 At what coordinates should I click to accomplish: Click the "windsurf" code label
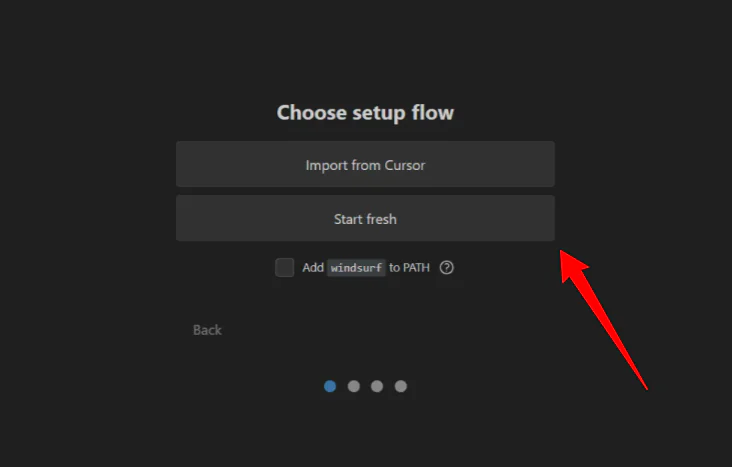tap(357, 268)
